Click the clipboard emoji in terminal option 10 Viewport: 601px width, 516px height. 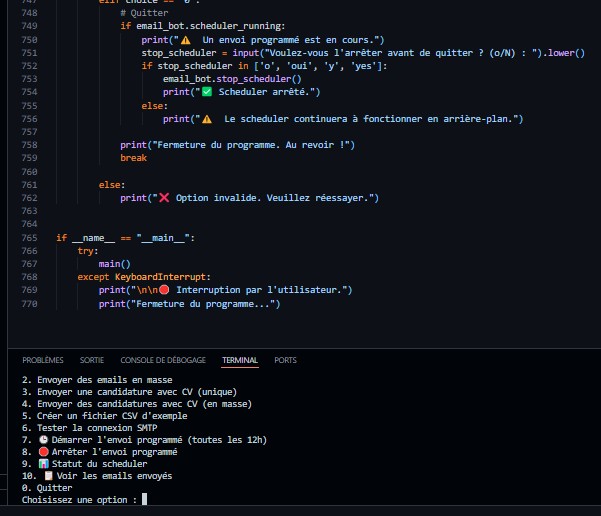(x=48, y=475)
